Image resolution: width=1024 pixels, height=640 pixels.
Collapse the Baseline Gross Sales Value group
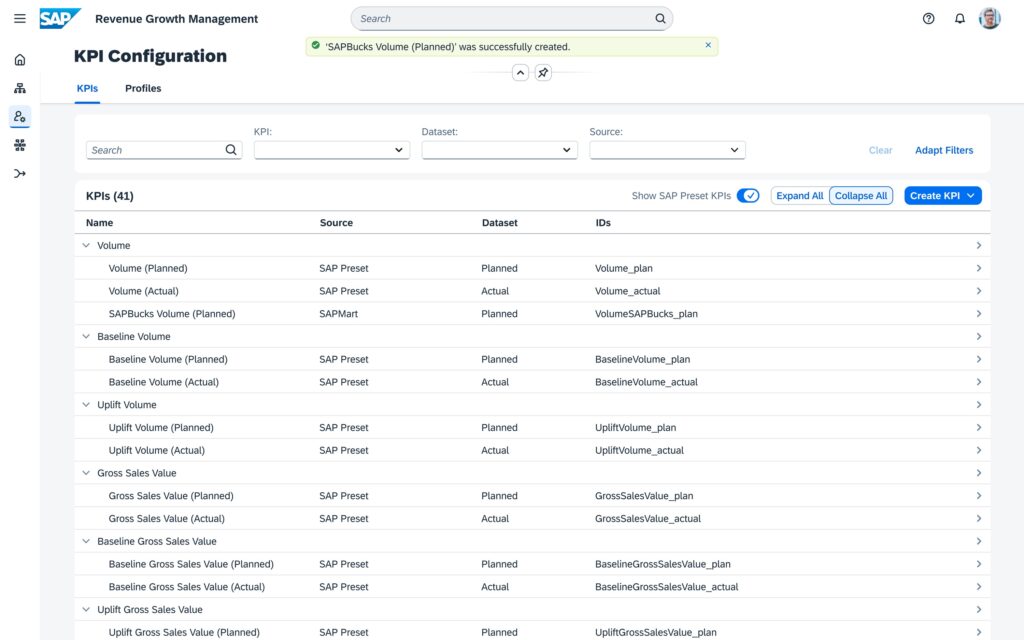pos(86,541)
